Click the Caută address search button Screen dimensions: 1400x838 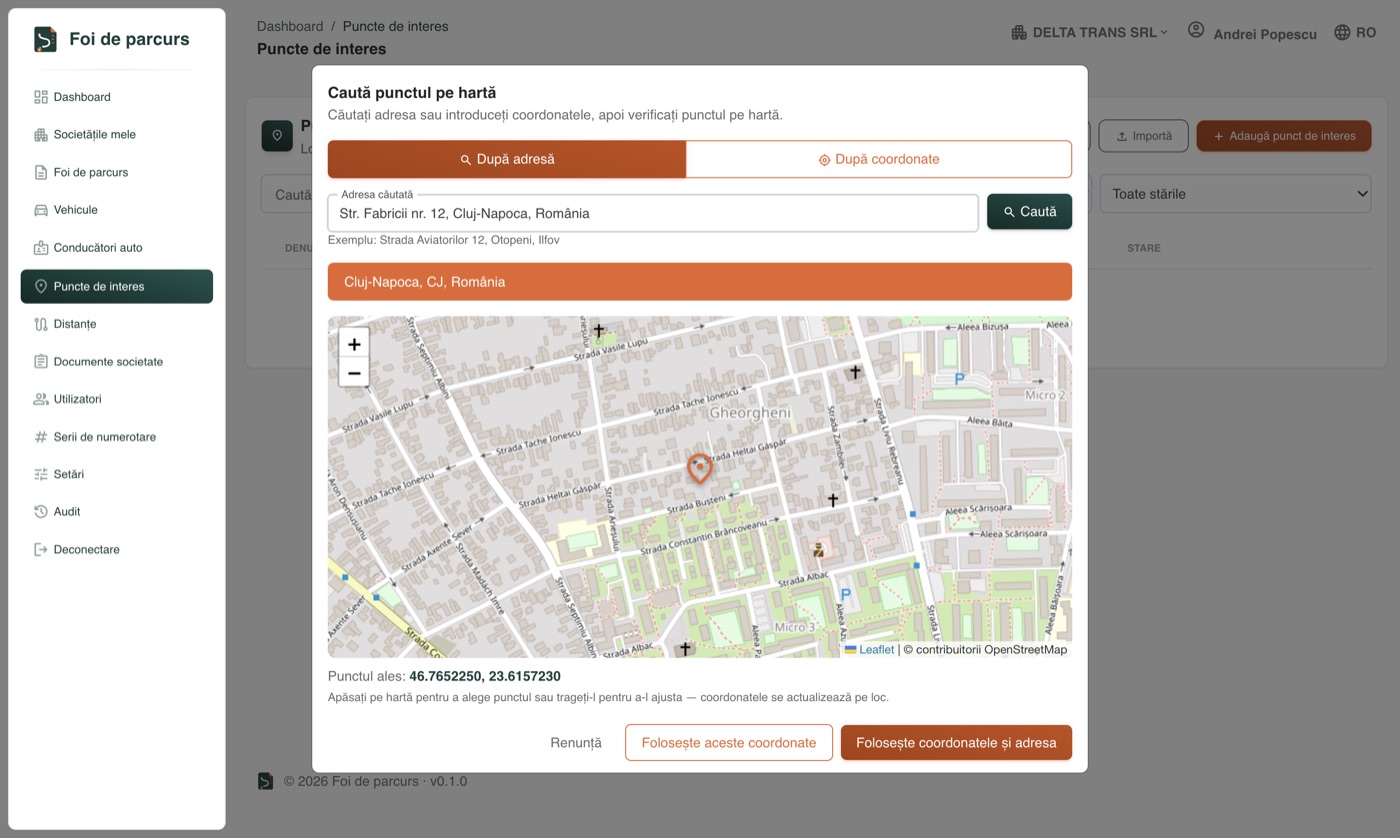[1029, 212]
